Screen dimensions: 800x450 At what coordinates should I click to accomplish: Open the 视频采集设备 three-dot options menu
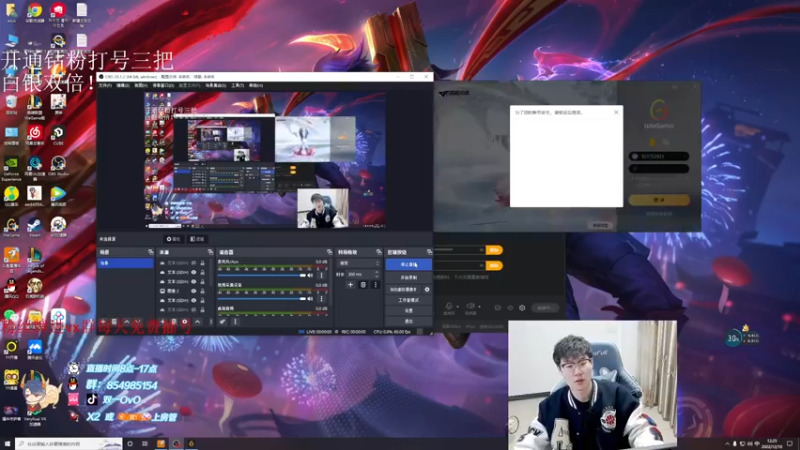(x=321, y=298)
